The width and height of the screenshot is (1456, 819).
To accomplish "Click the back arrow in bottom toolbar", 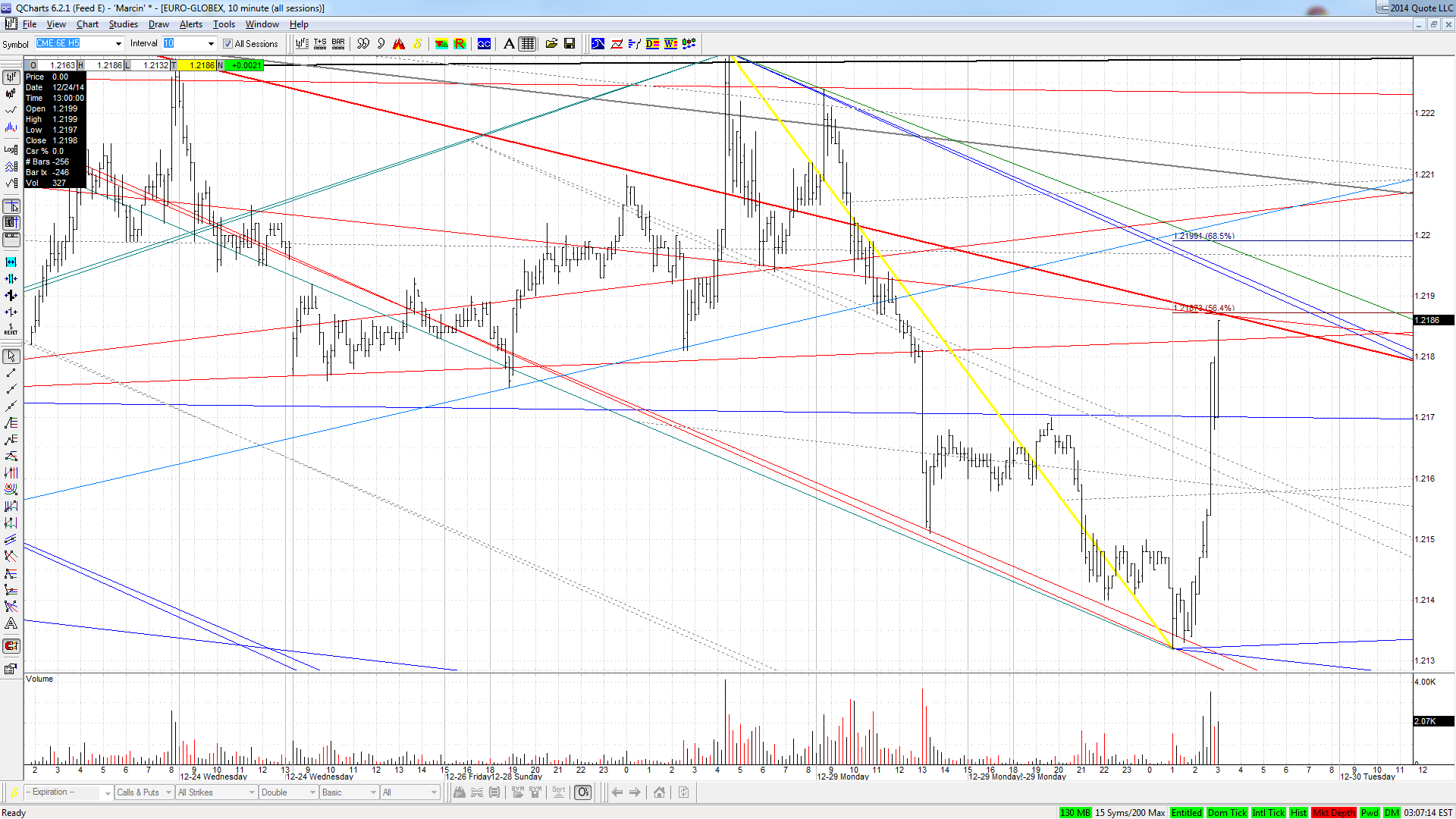I will (x=617, y=792).
